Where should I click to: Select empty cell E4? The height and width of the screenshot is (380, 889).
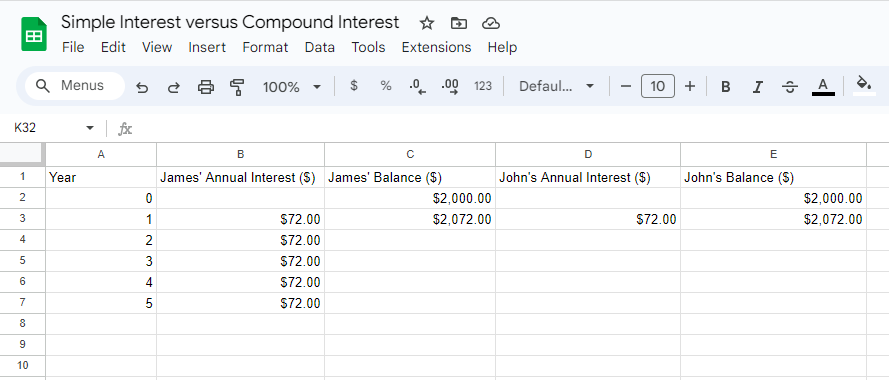[773, 240]
